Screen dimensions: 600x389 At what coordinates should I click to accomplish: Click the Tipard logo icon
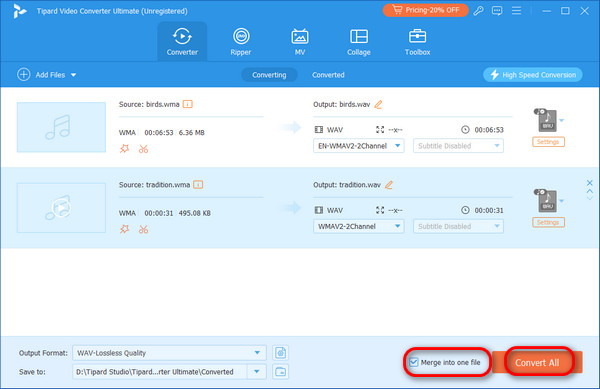pos(19,11)
